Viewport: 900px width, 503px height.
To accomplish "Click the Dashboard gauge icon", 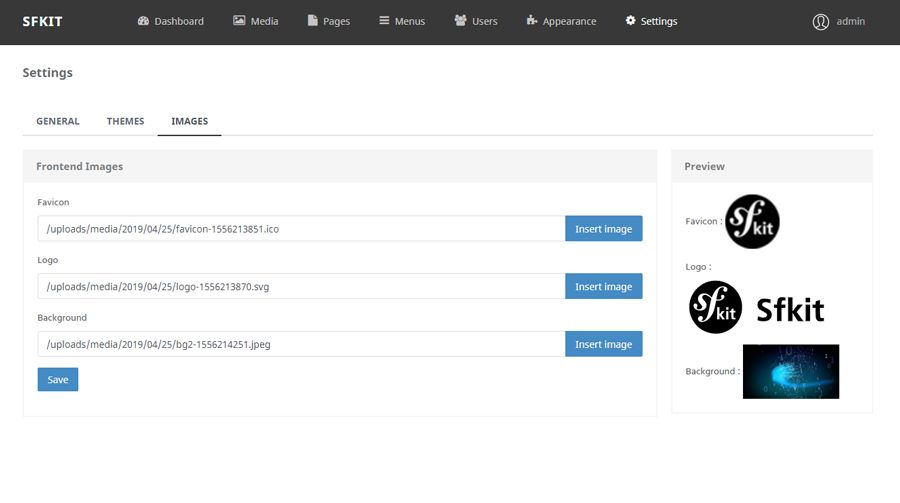I will (x=143, y=21).
